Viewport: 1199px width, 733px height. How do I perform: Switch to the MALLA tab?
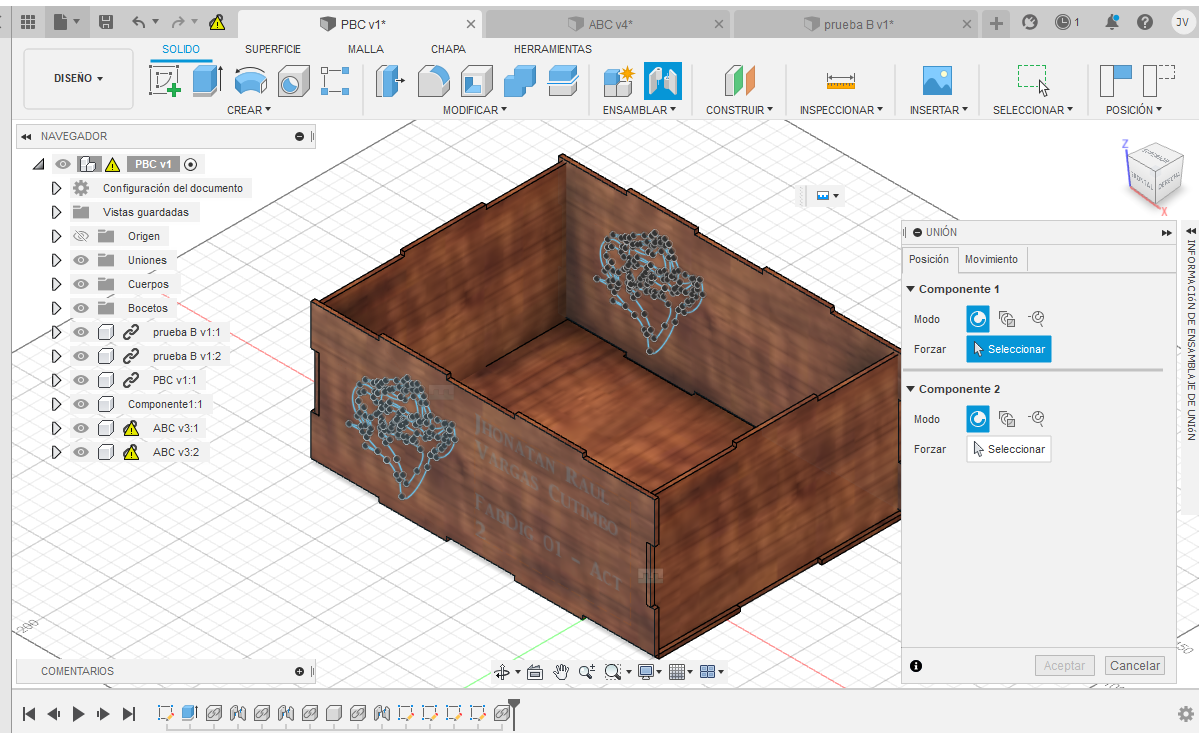click(366, 49)
